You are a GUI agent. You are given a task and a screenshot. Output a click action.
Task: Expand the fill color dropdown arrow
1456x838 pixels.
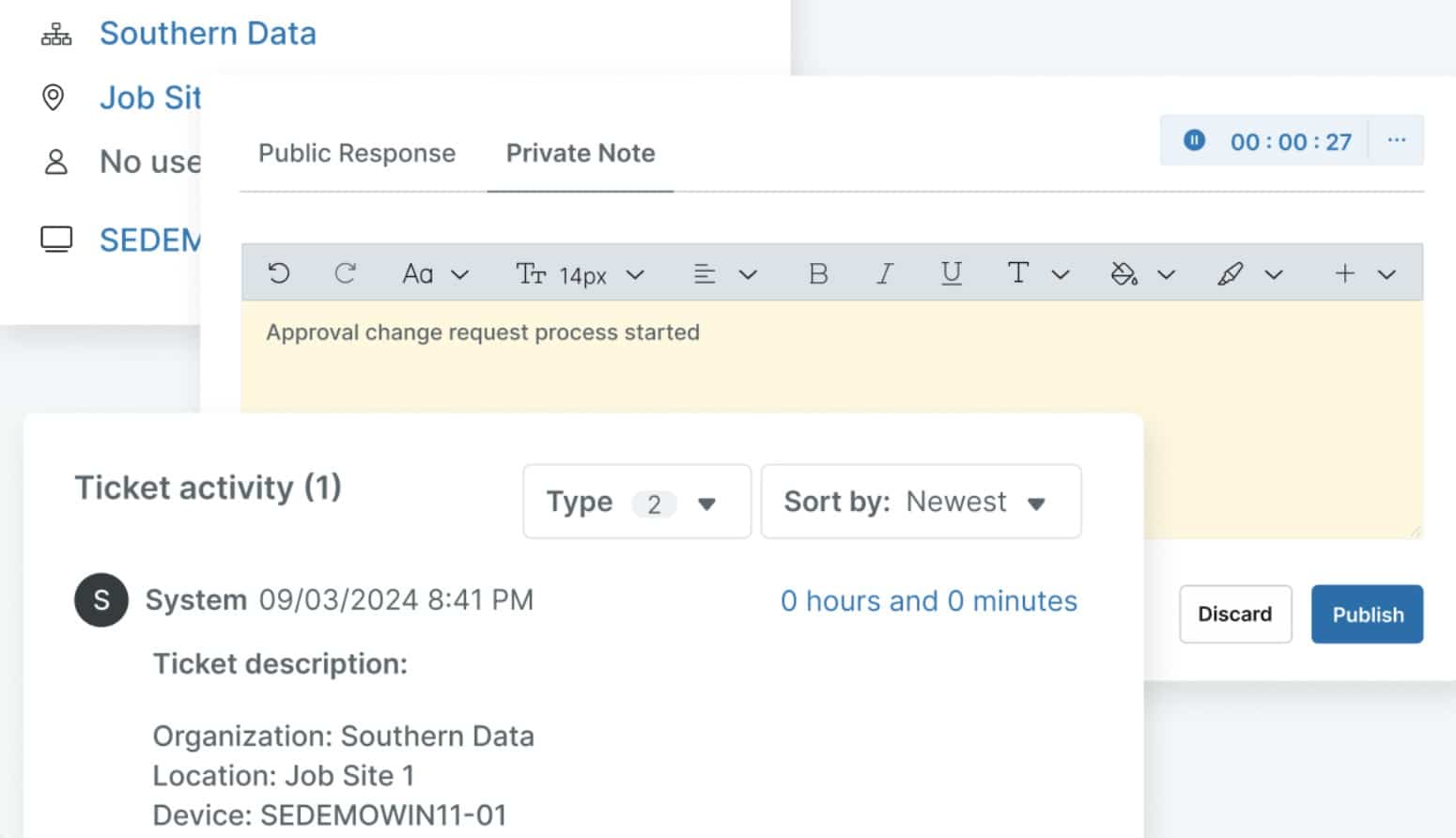[x=1166, y=274]
